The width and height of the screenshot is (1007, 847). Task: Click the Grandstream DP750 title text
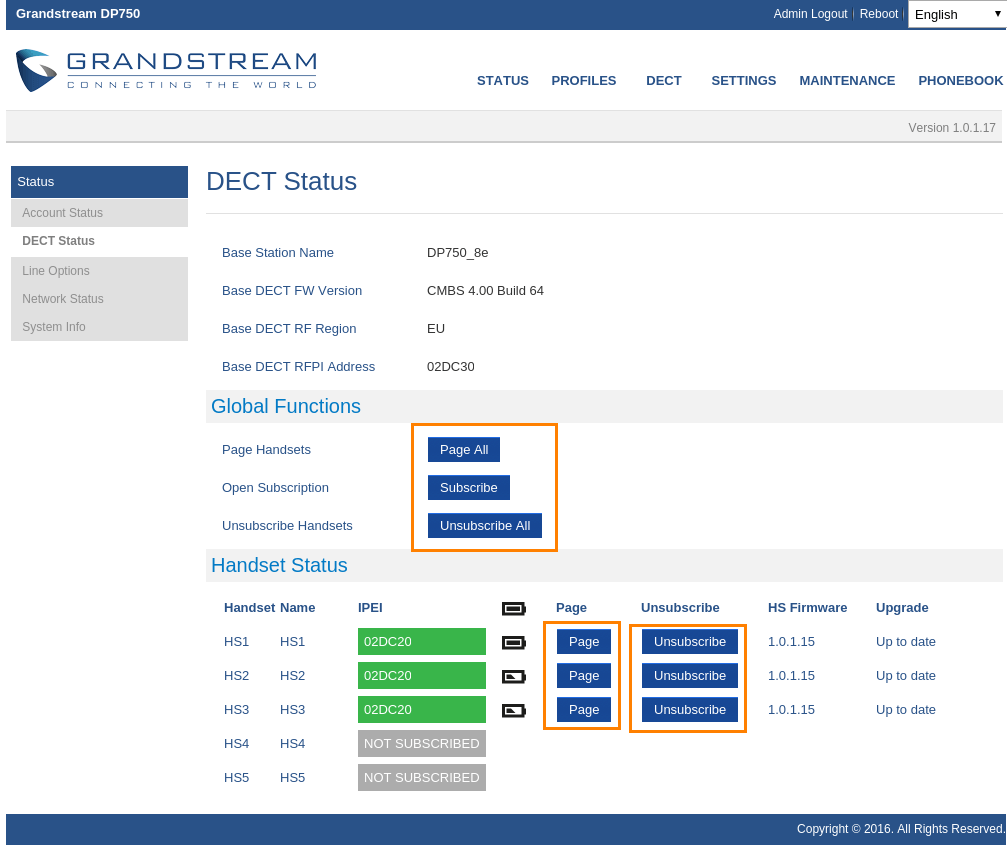click(78, 13)
